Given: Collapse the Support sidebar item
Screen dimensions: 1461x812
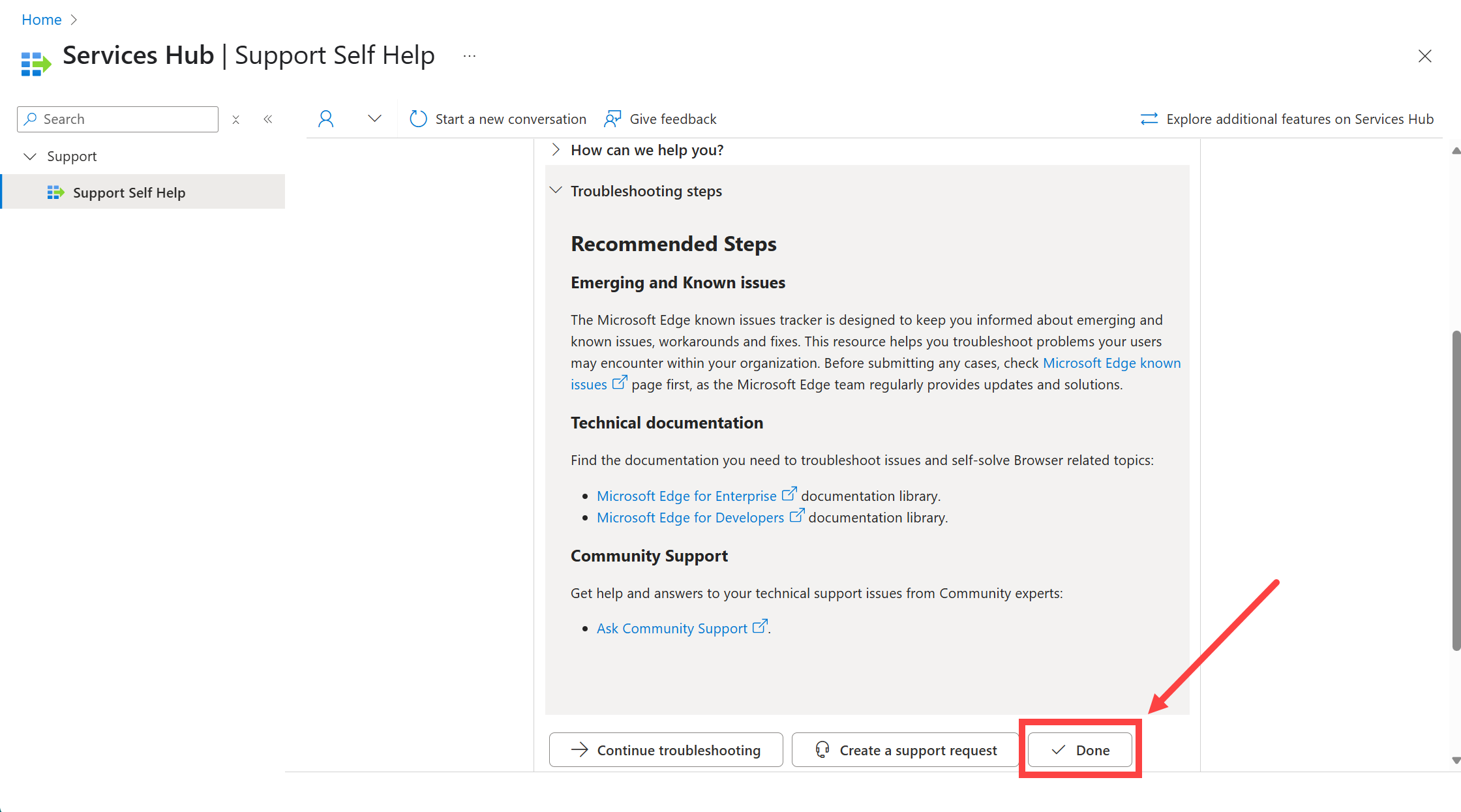Looking at the screenshot, I should pos(30,156).
